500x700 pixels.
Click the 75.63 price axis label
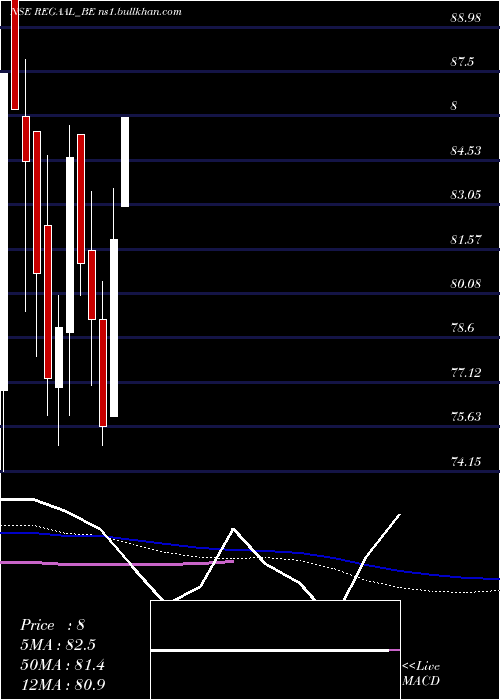(466, 417)
